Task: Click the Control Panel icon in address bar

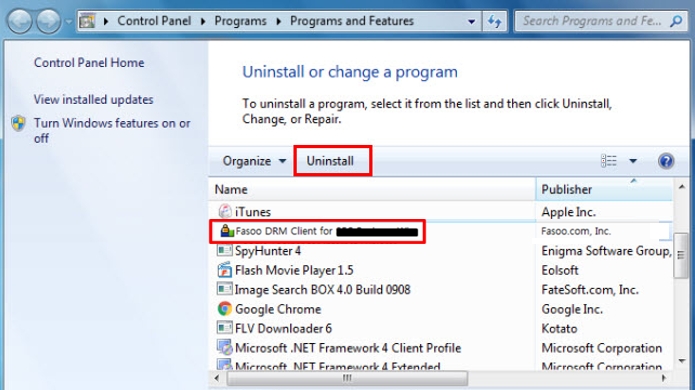Action: coord(87,21)
